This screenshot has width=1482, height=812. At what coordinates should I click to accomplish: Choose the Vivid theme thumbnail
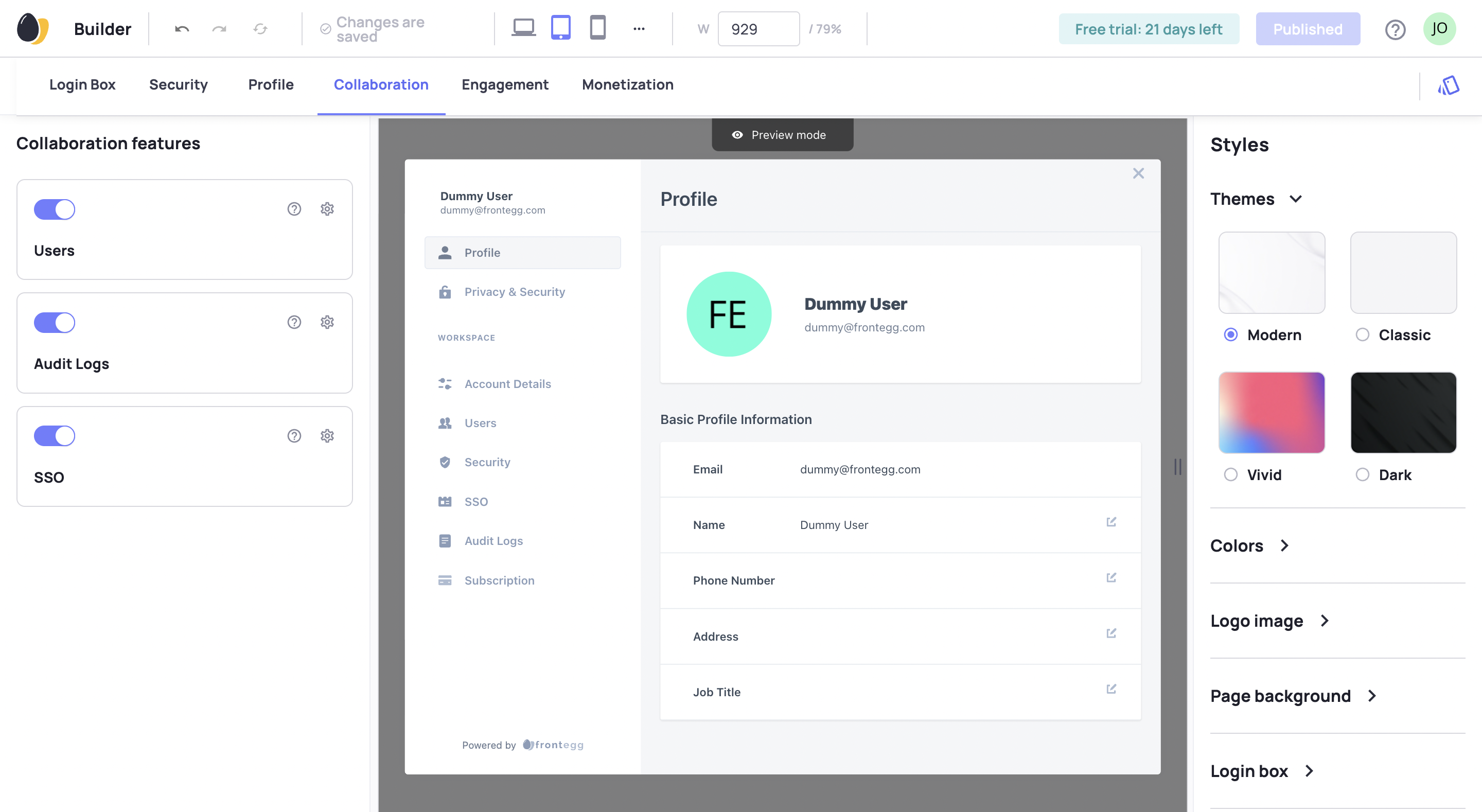pyautogui.click(x=1272, y=413)
